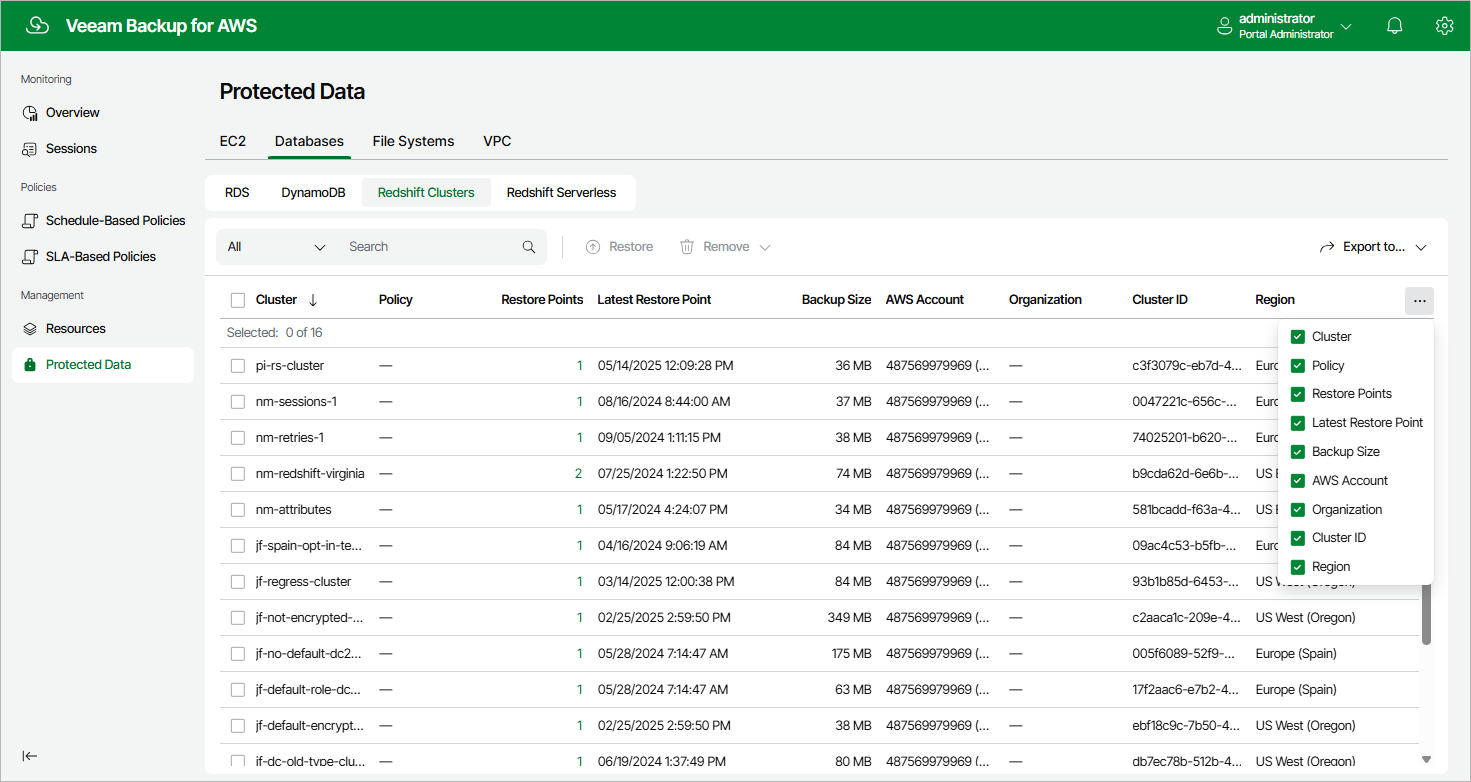Select the nm-retries-1 row checkbox

coord(238,438)
